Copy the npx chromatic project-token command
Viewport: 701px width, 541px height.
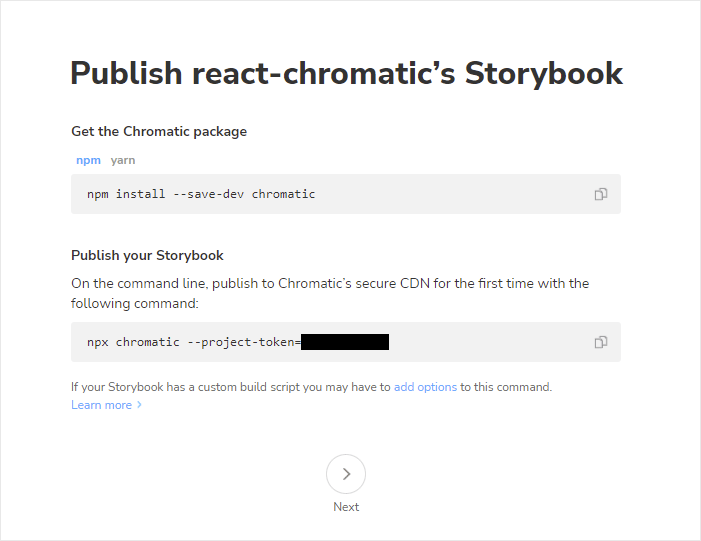600,342
